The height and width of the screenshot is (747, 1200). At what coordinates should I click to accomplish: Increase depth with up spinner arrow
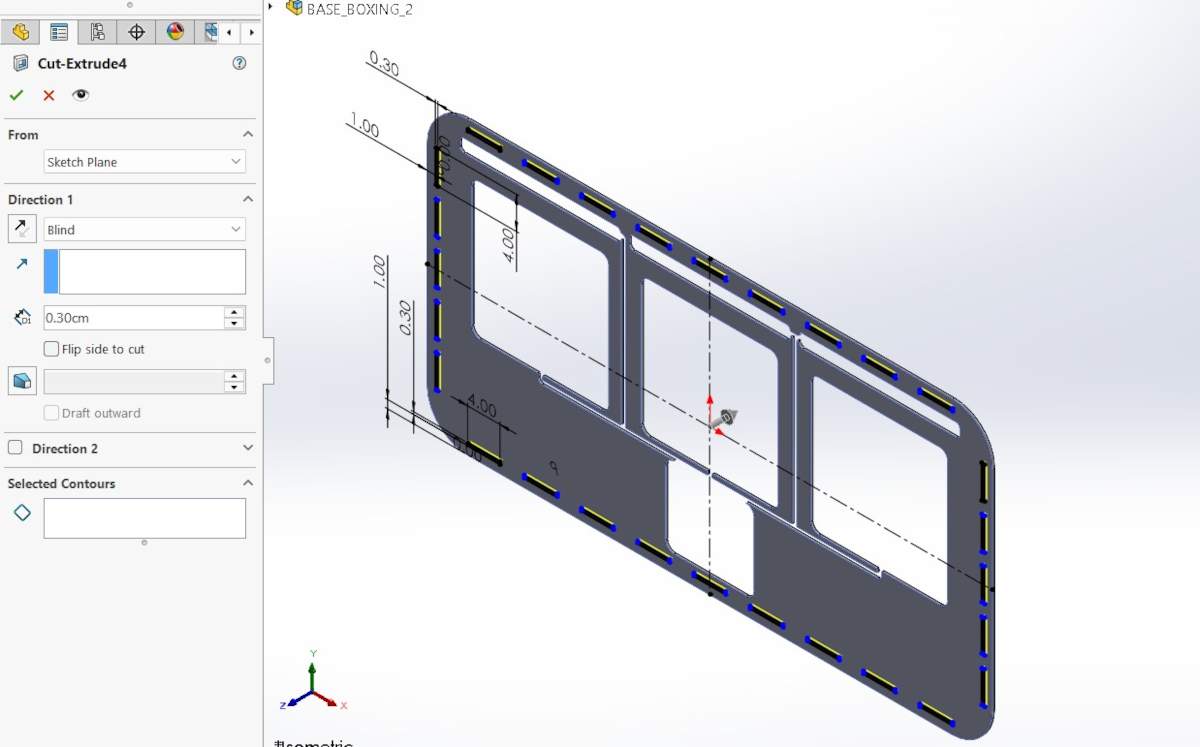[235, 312]
